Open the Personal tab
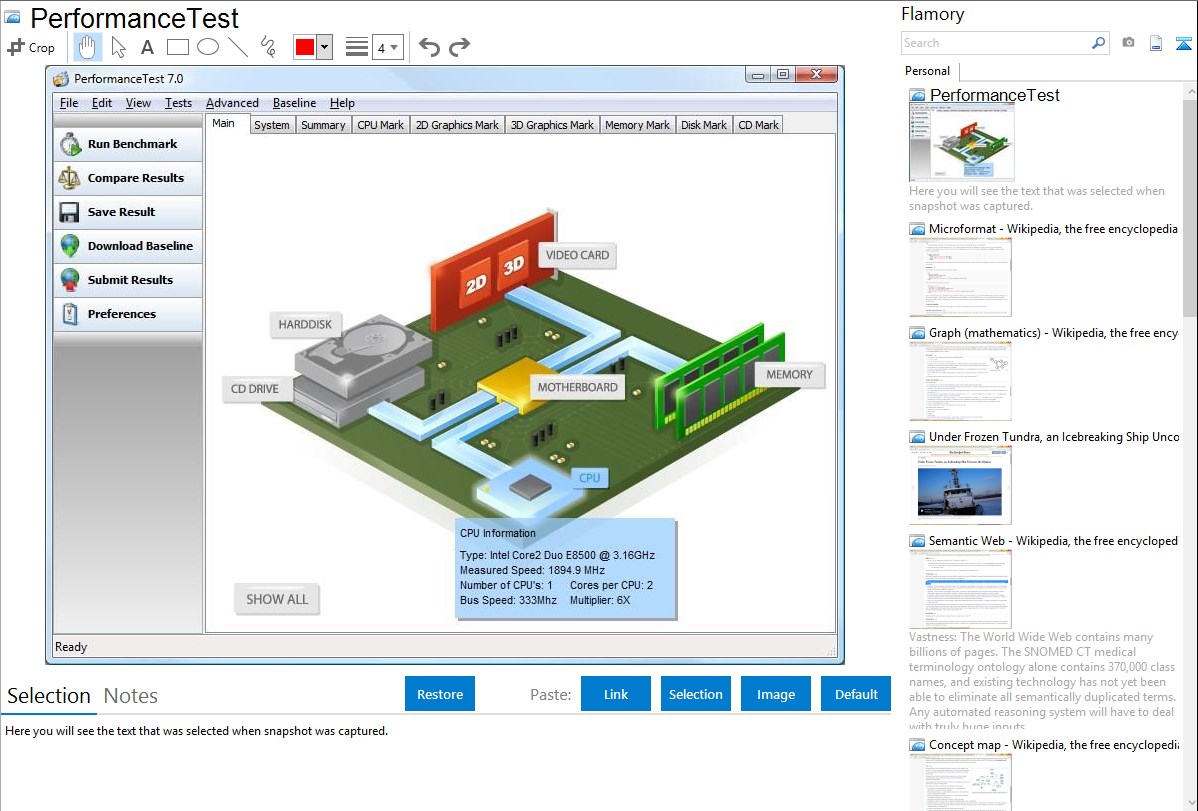Viewport: 1198px width, 811px height. tap(927, 71)
